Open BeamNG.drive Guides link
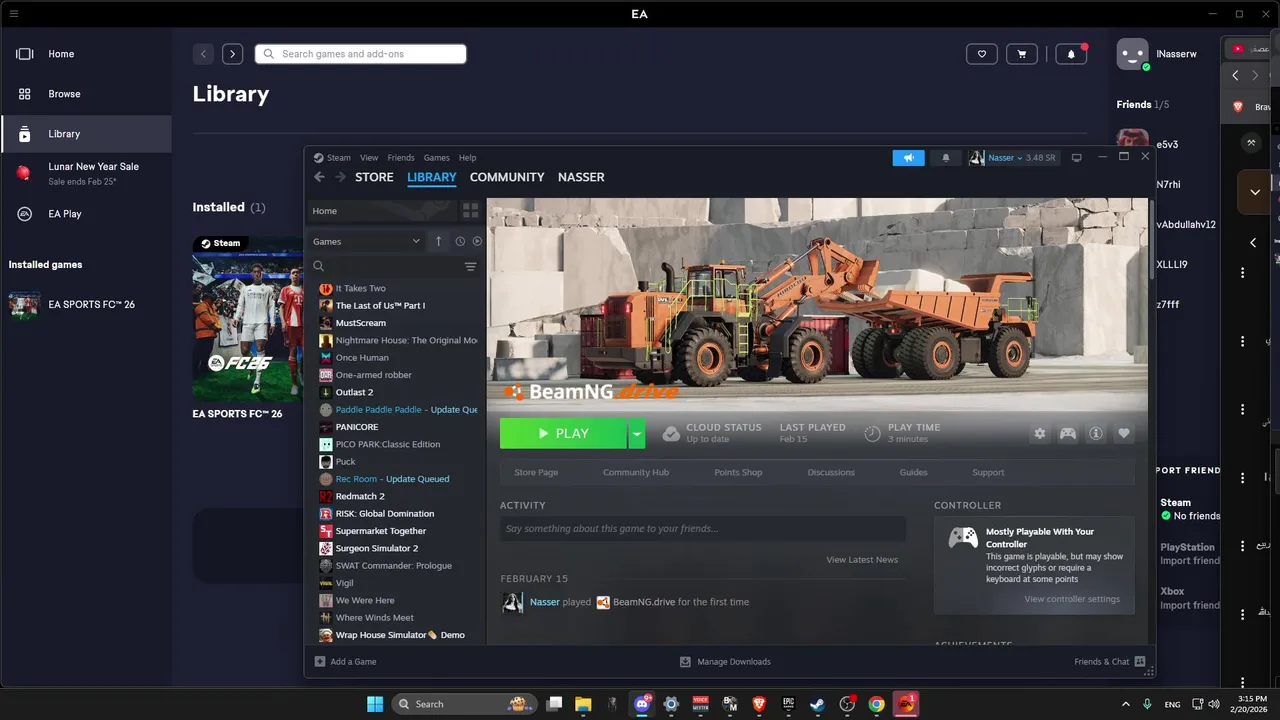The height and width of the screenshot is (720, 1280). pyautogui.click(x=913, y=472)
